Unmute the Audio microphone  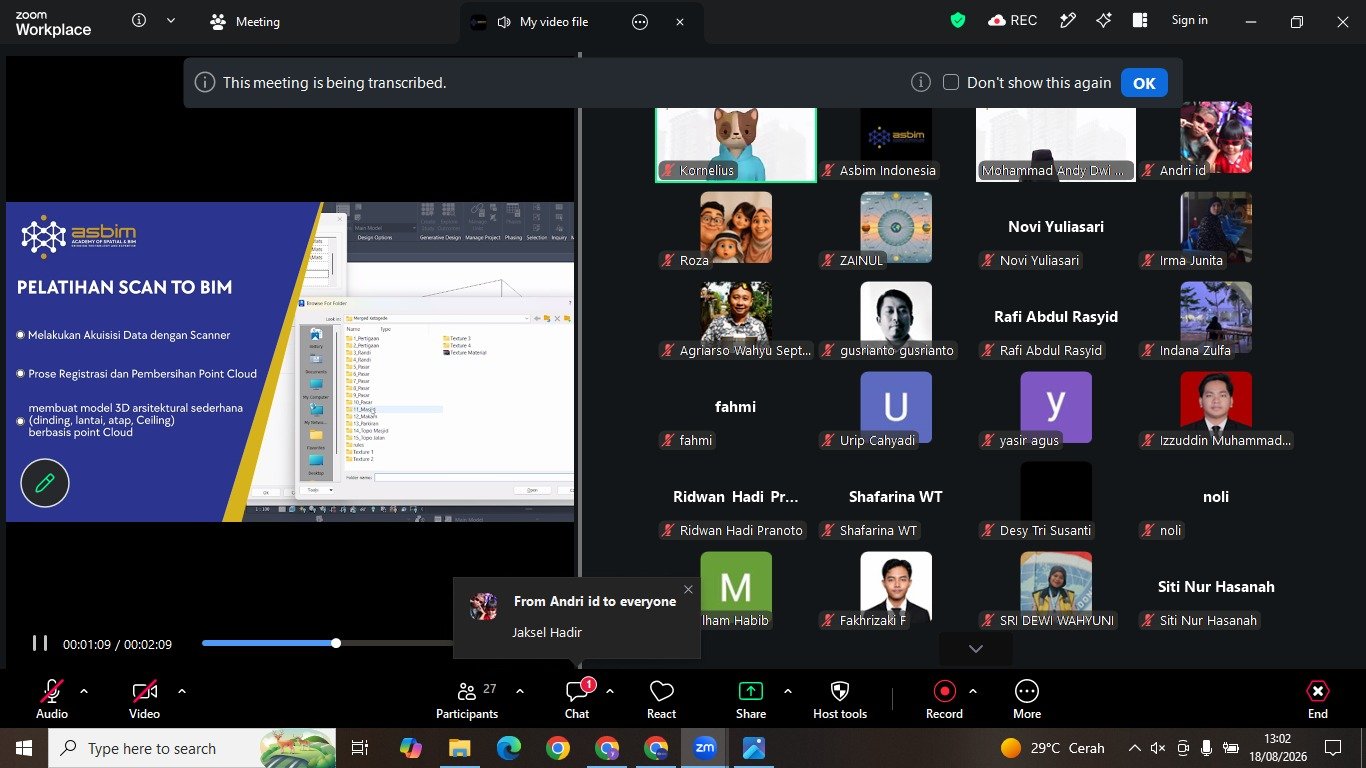pyautogui.click(x=52, y=700)
